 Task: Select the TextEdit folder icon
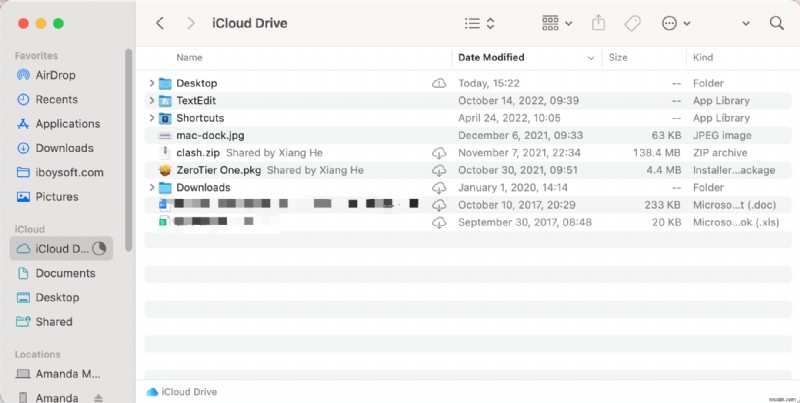point(165,100)
